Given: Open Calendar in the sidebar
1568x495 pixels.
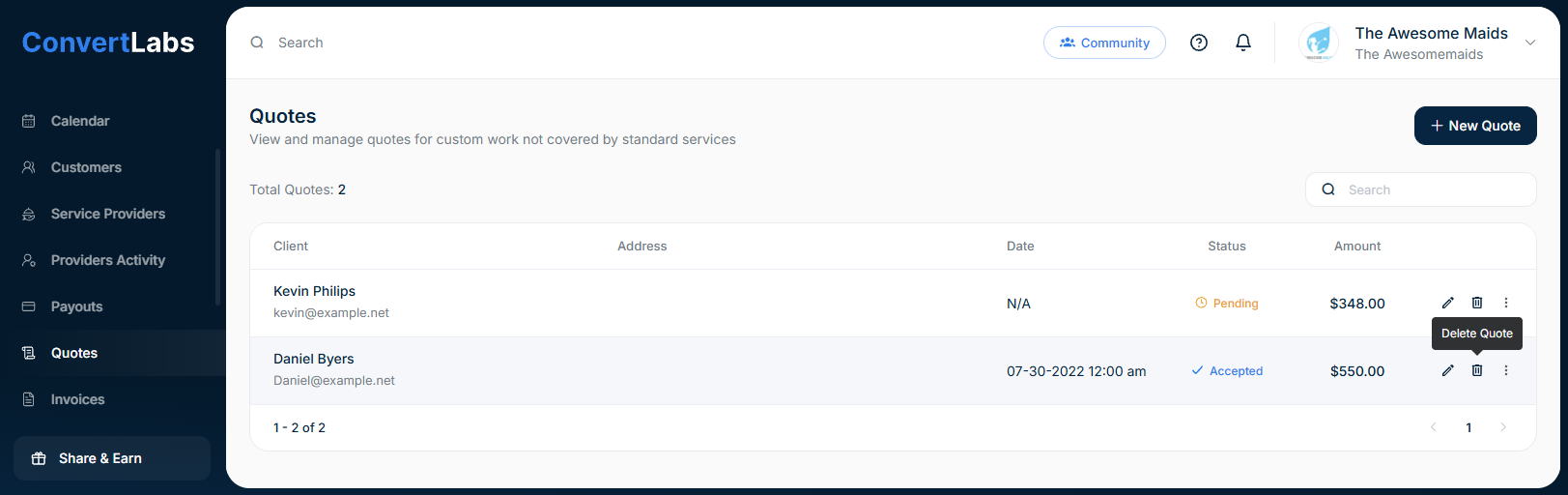Looking at the screenshot, I should (80, 121).
